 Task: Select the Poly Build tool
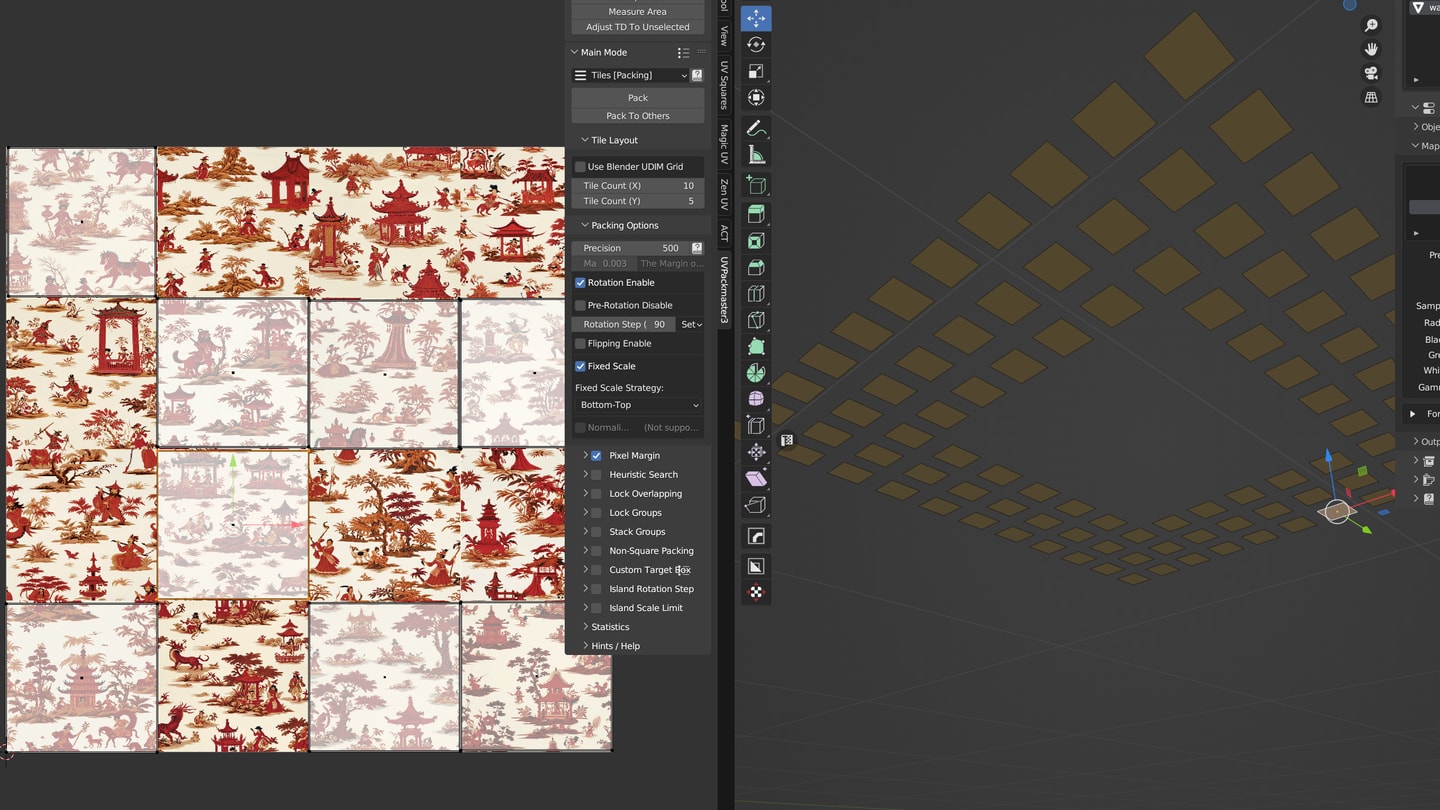point(756,346)
